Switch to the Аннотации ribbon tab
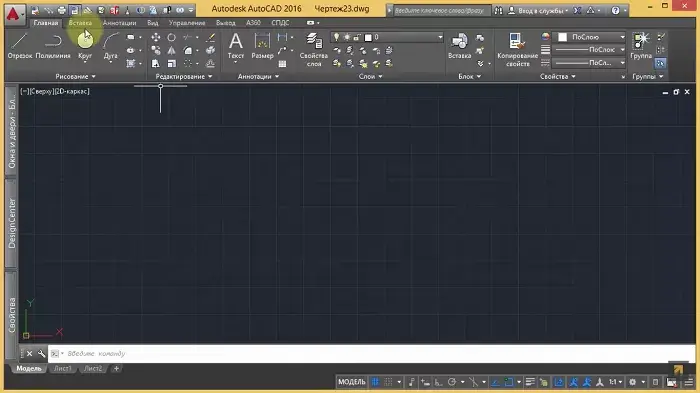 [119, 23]
